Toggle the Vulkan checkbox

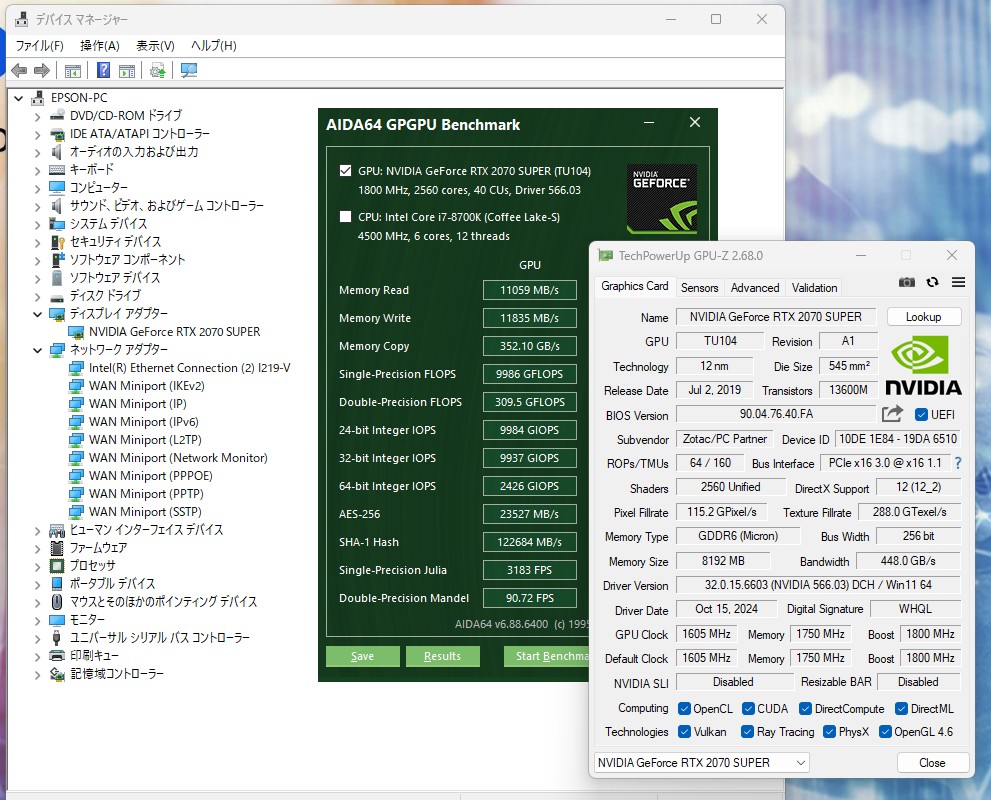(684, 732)
